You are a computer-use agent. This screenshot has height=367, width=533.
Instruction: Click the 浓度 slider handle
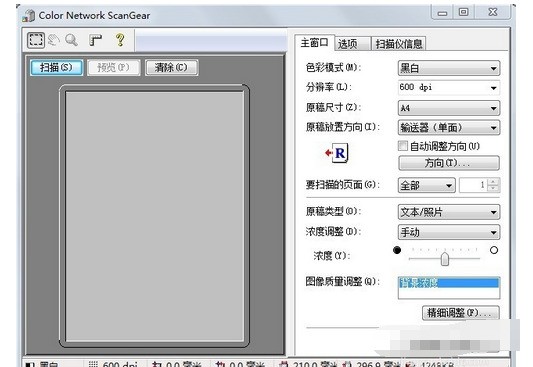pos(445,259)
